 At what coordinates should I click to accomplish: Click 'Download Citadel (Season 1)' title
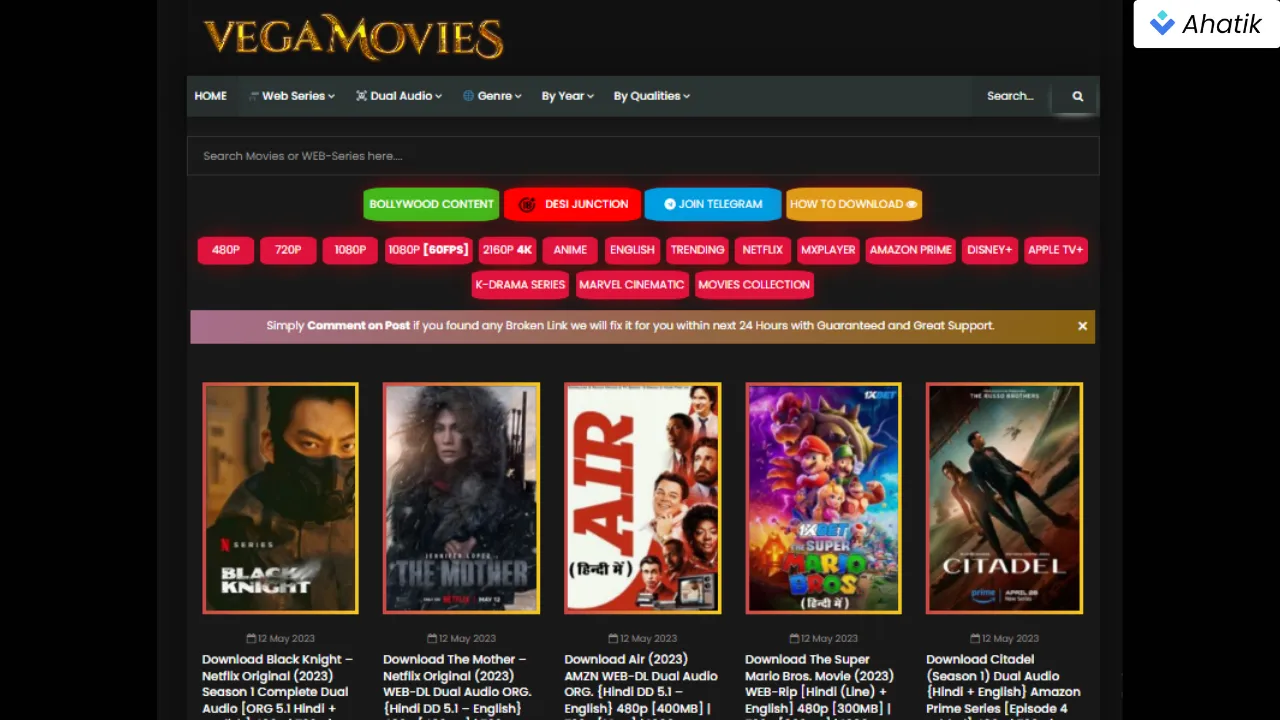point(1003,686)
